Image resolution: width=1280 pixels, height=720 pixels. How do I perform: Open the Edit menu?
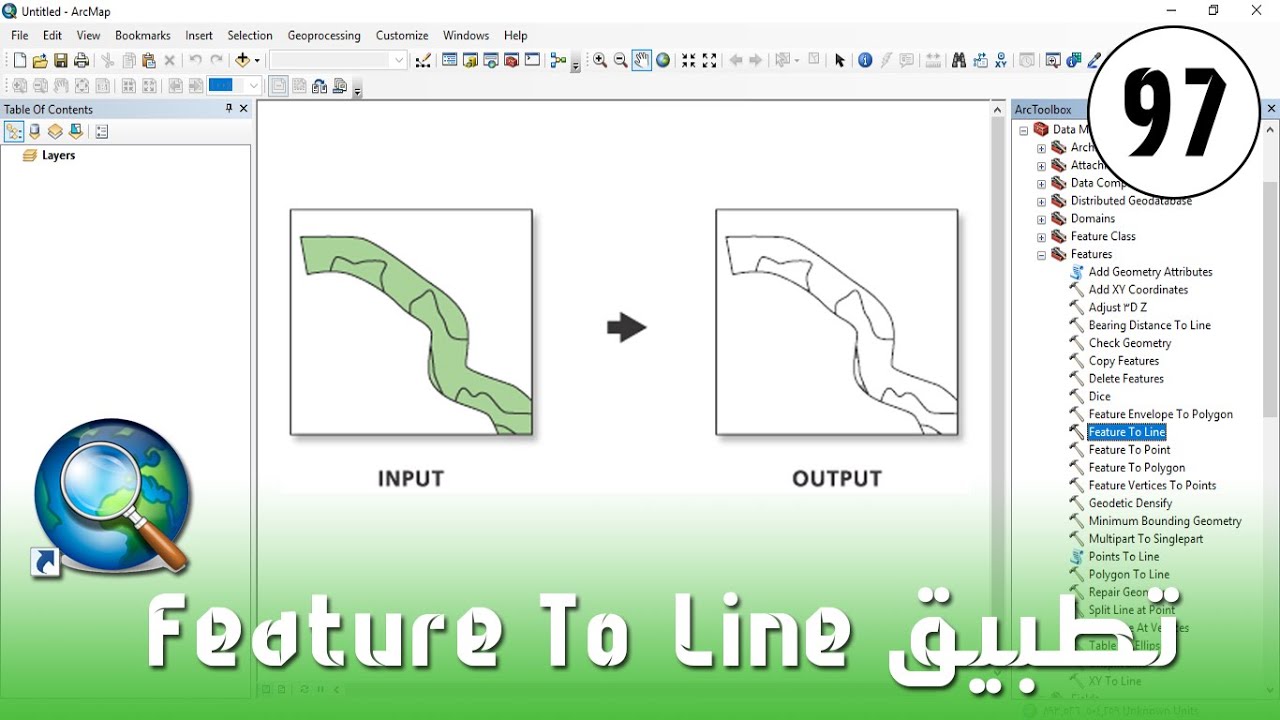click(x=52, y=35)
